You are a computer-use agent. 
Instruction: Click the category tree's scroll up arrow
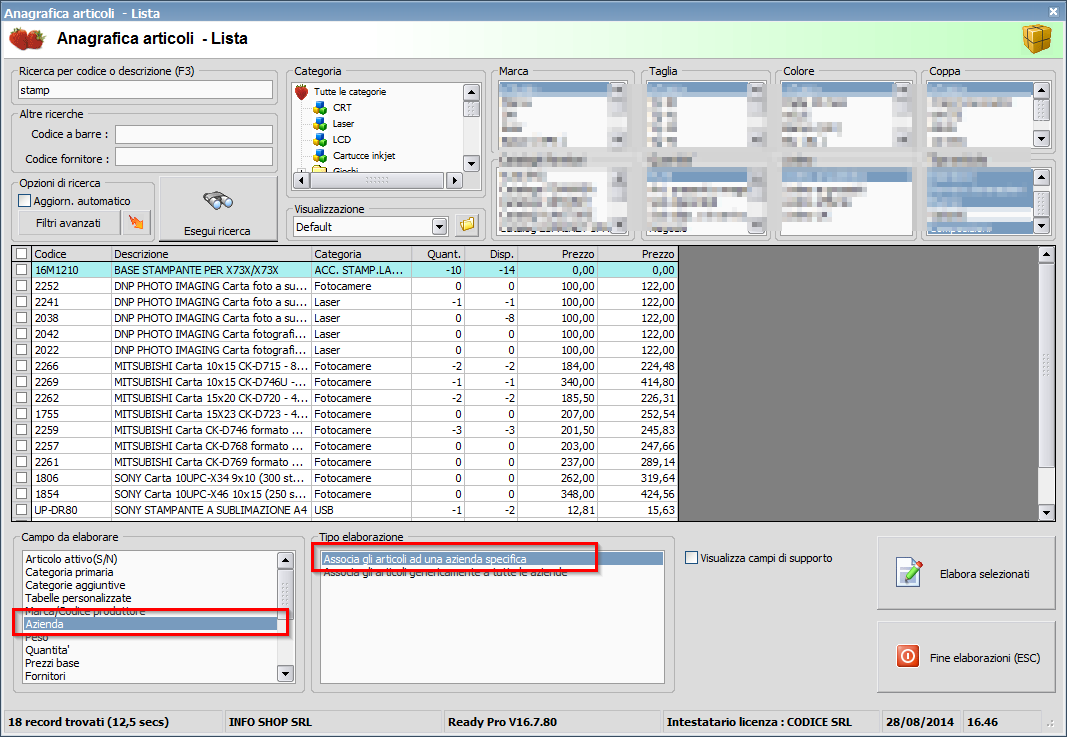click(471, 92)
